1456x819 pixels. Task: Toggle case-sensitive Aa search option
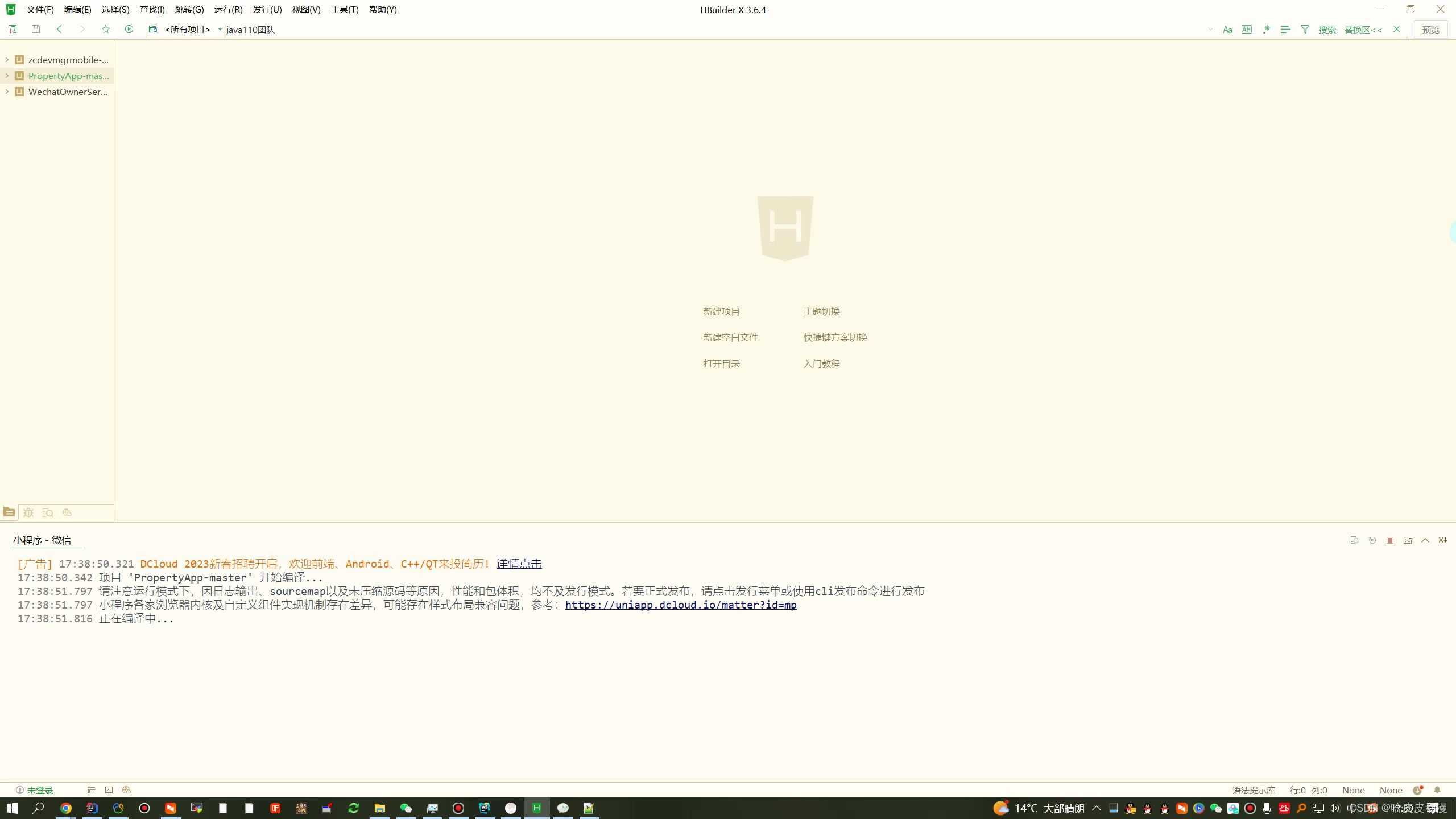[x=1227, y=29]
